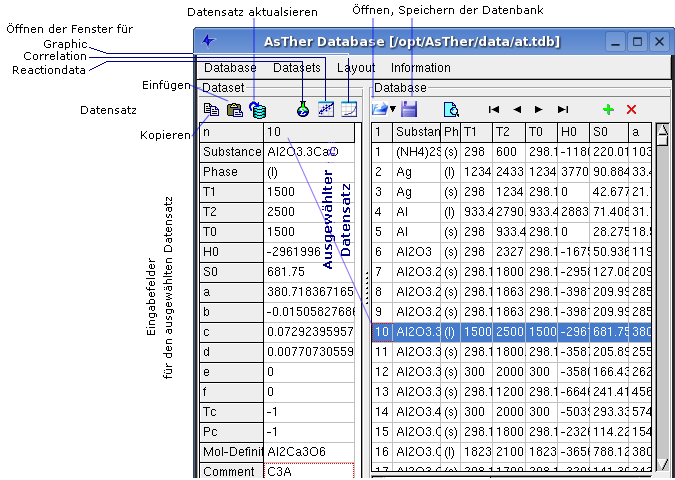
Task: Click the search database icon
Action: click(x=451, y=110)
